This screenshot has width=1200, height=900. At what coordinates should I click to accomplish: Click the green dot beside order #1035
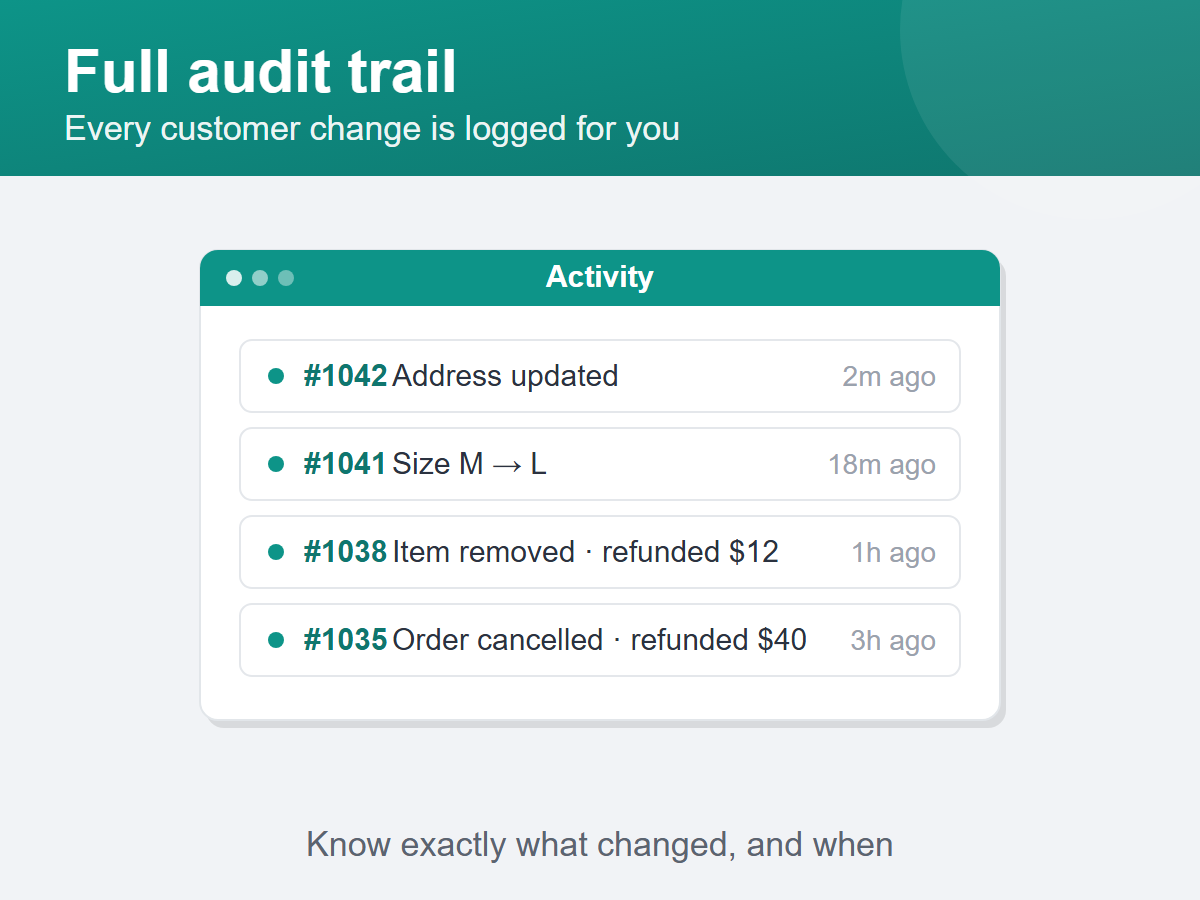tap(276, 640)
